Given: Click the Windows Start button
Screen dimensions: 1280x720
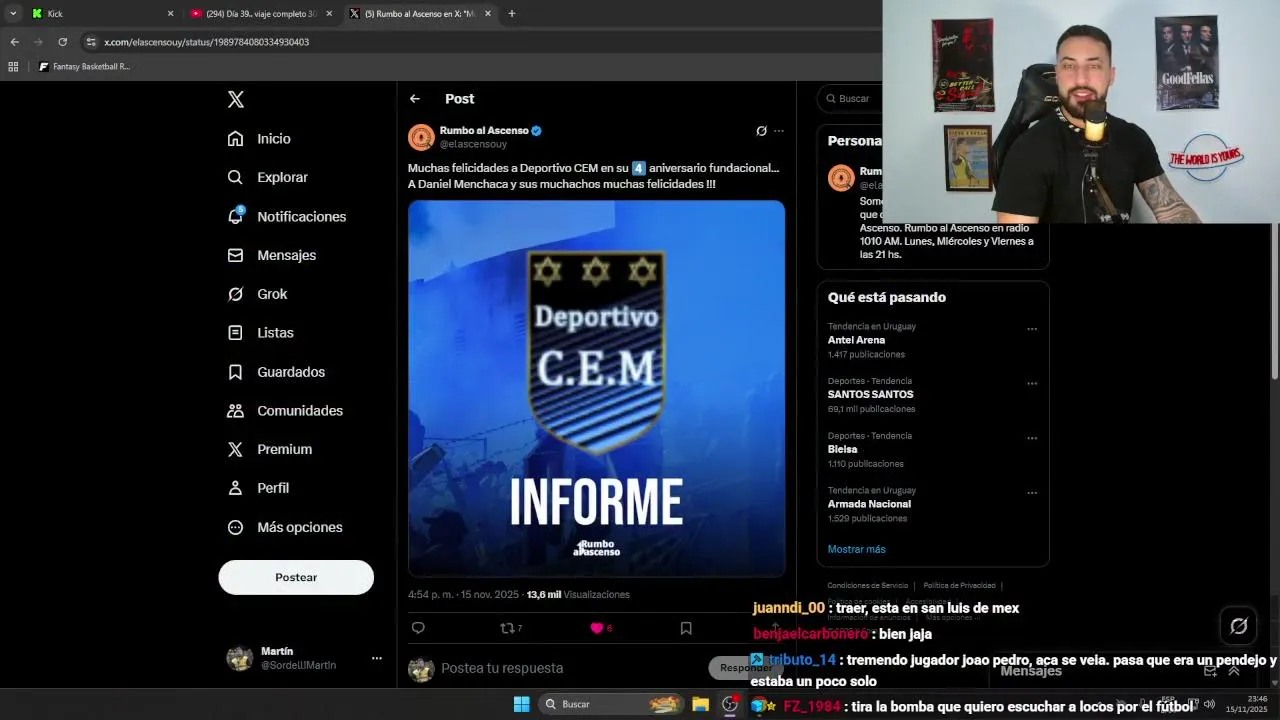Looking at the screenshot, I should 521,704.
